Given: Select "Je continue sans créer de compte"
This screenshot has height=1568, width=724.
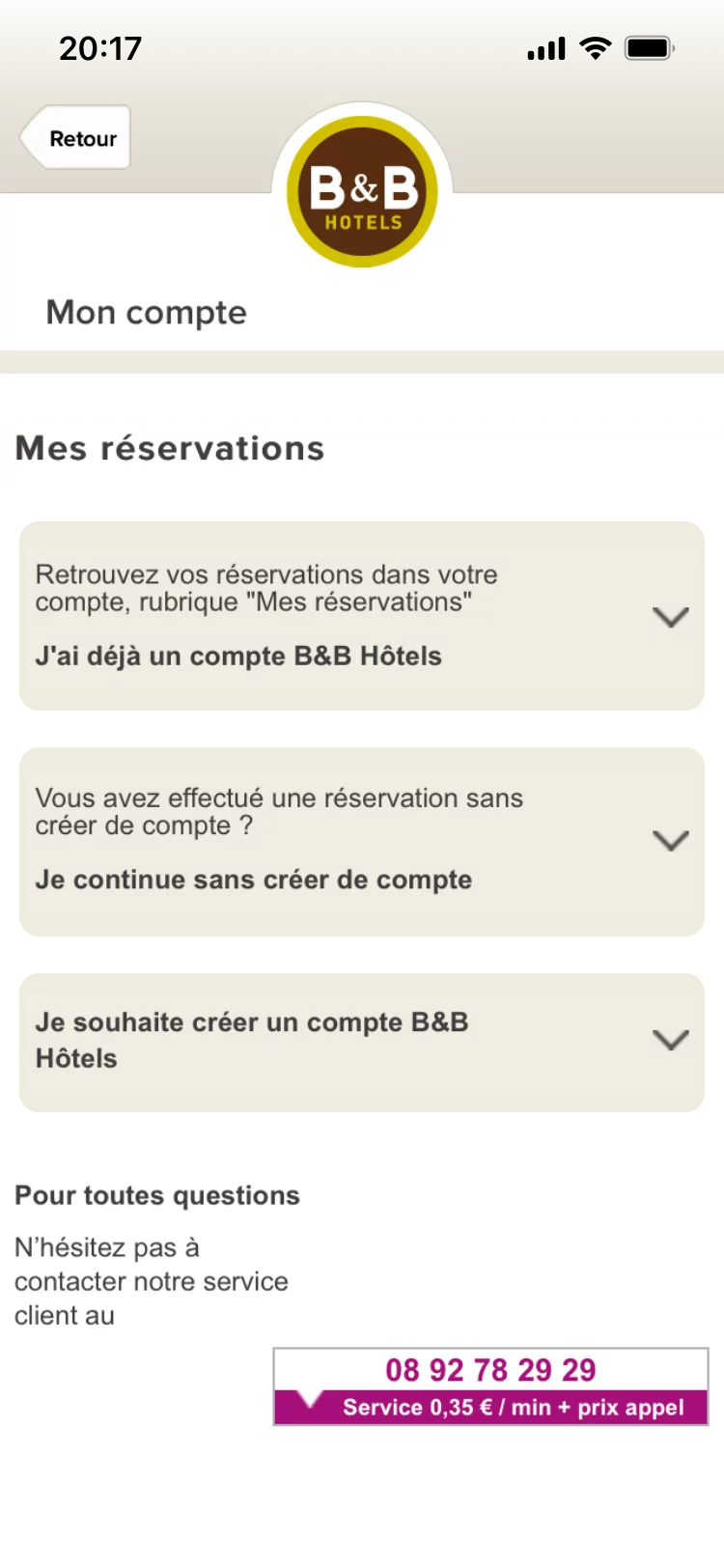Looking at the screenshot, I should click(x=254, y=880).
